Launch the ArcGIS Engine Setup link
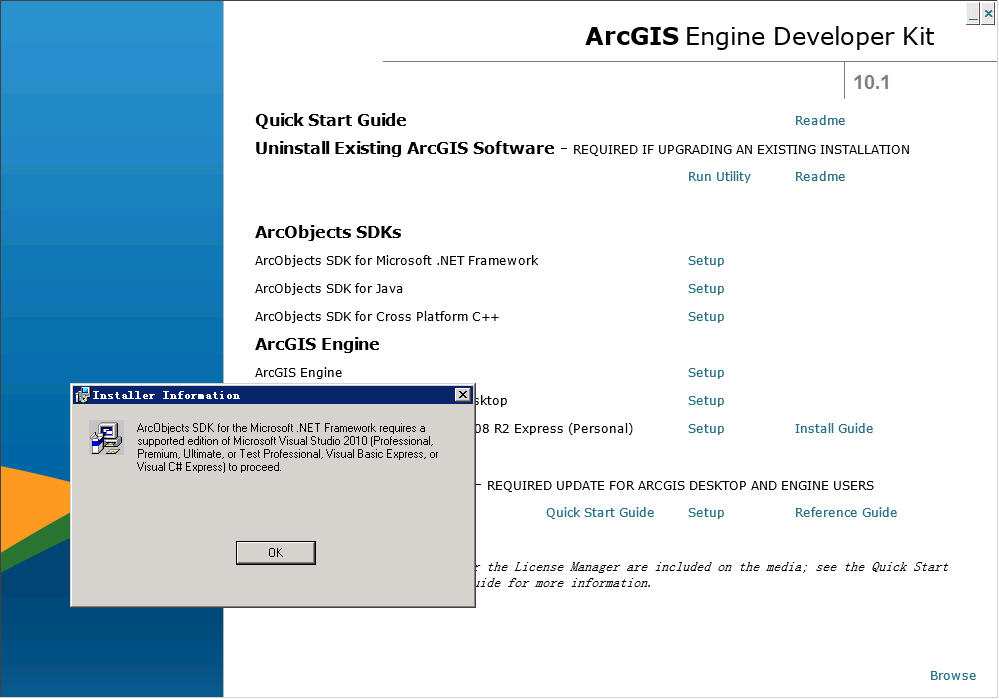999x699 pixels. click(706, 373)
